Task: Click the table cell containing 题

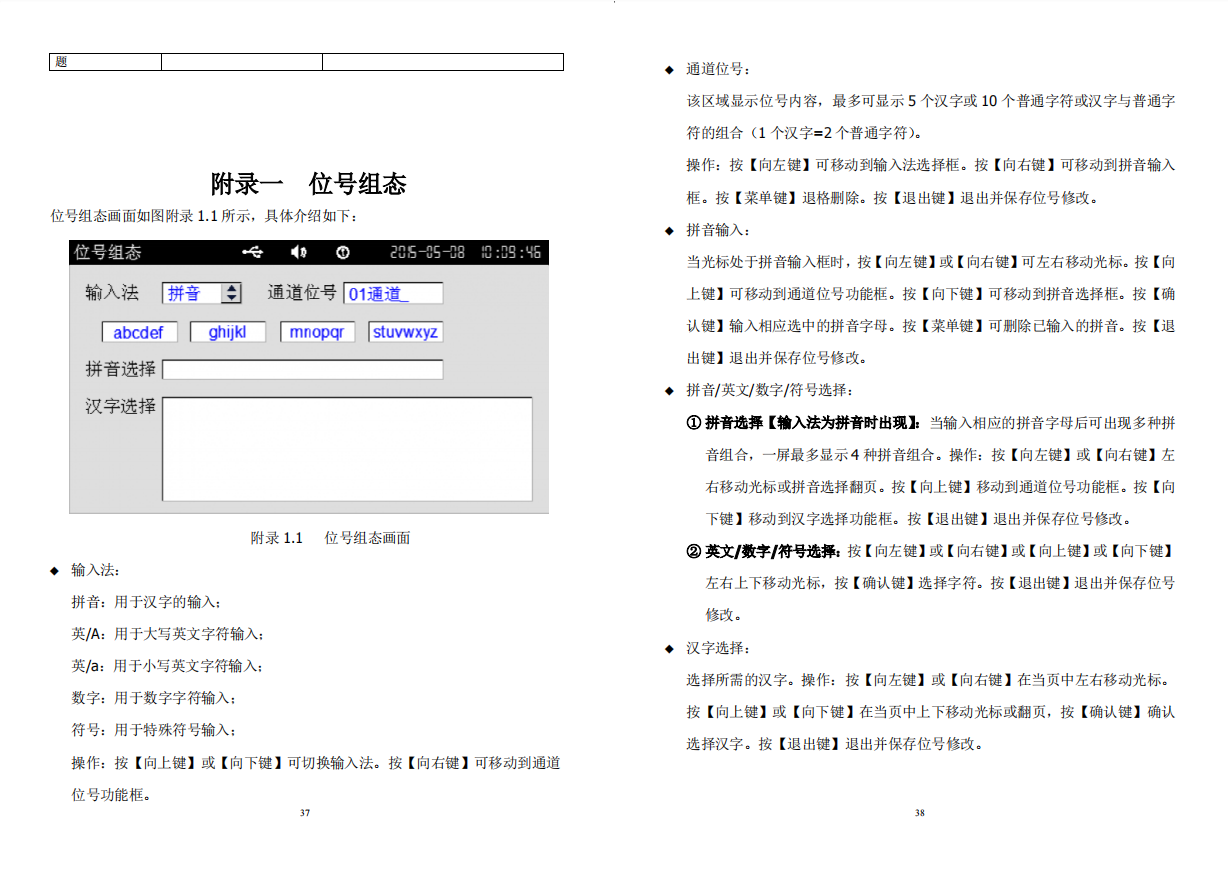Action: coord(105,62)
